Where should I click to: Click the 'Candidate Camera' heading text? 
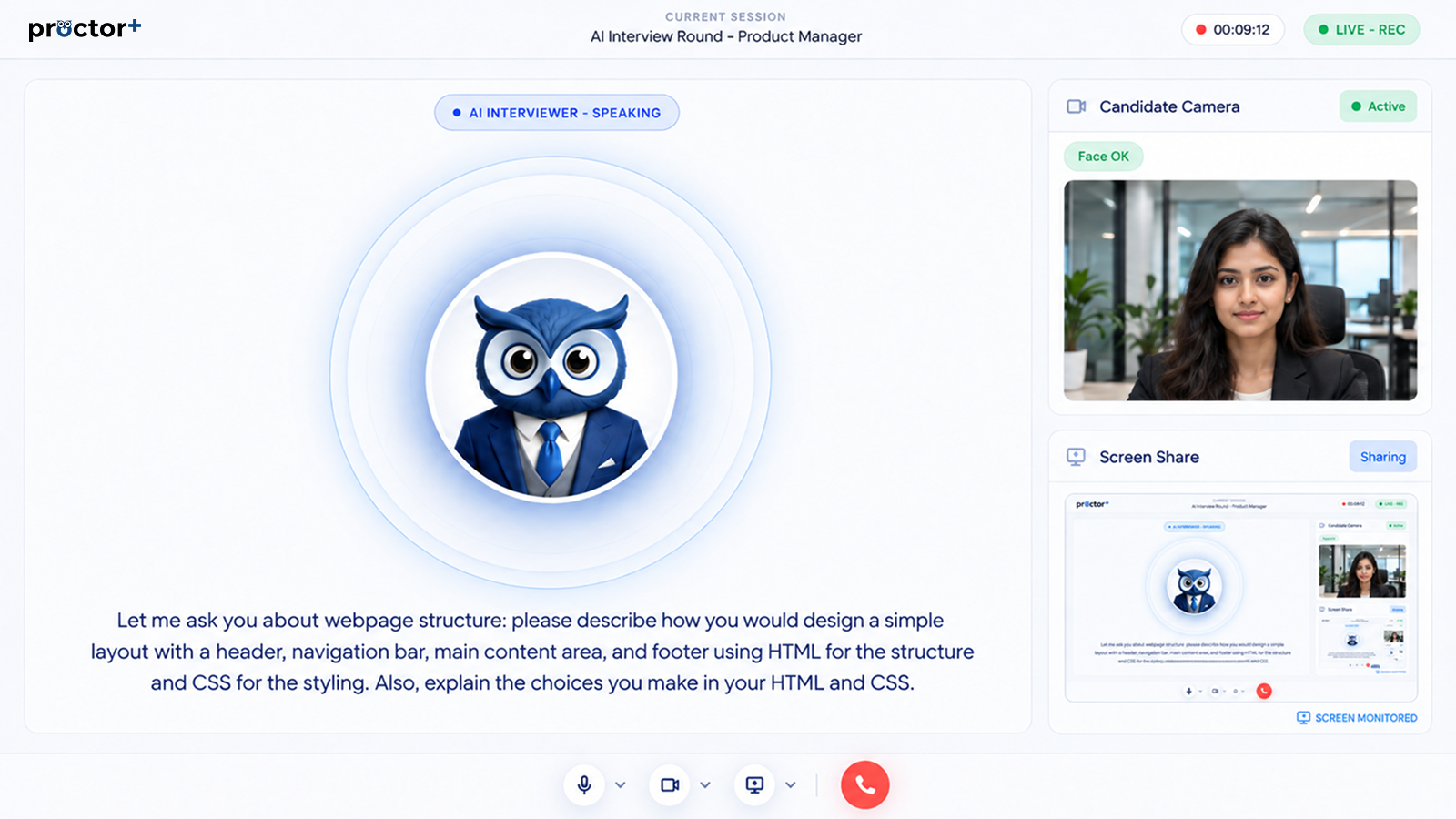[1169, 106]
